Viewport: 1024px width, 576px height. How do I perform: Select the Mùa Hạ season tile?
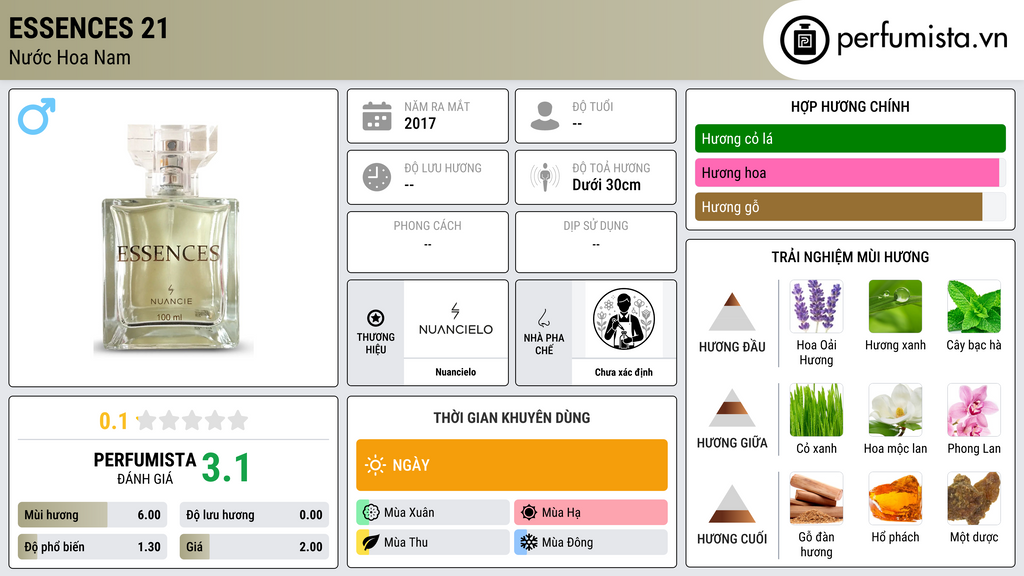tap(591, 513)
